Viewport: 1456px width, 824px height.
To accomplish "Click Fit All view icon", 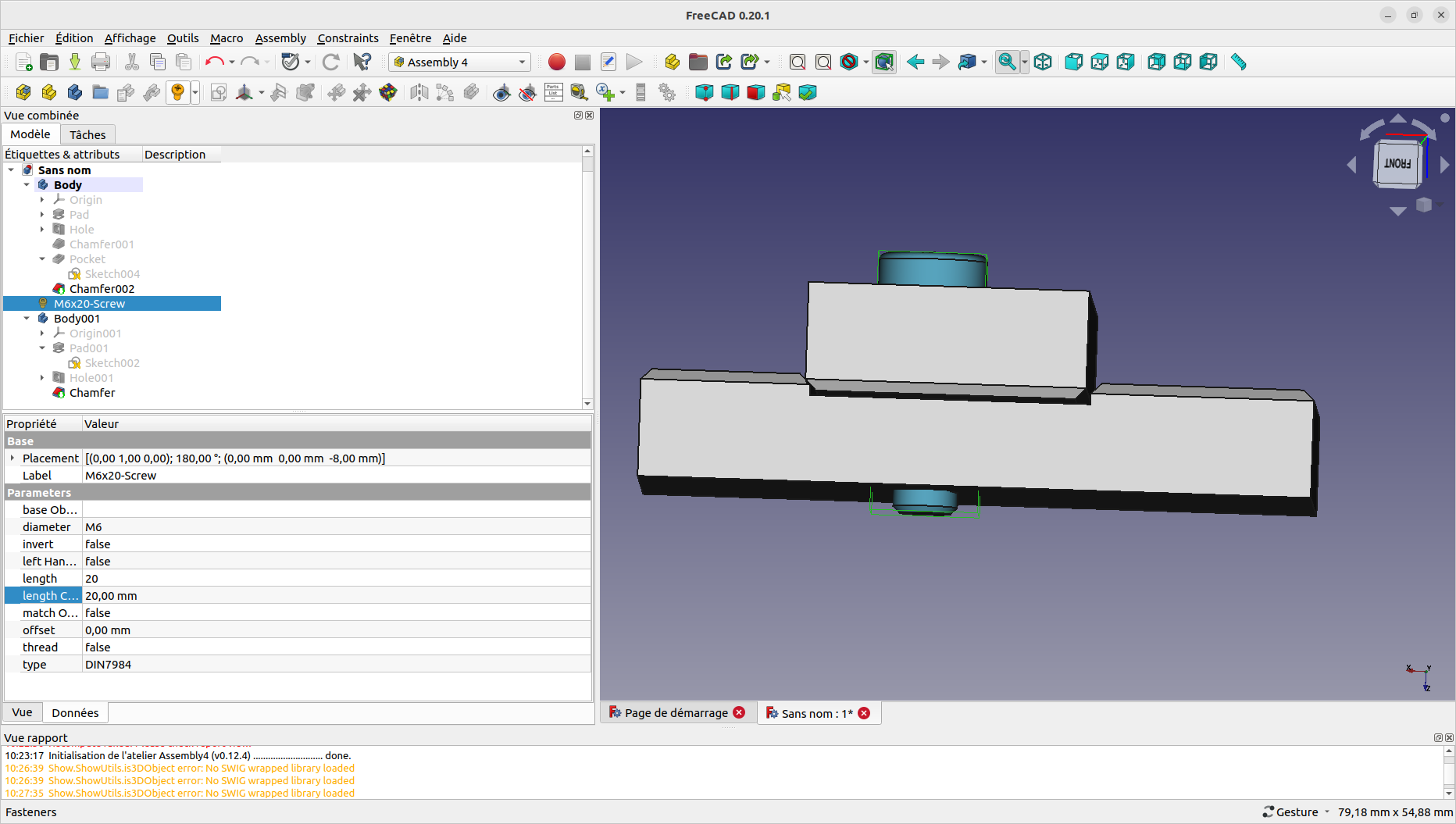I will point(798,62).
